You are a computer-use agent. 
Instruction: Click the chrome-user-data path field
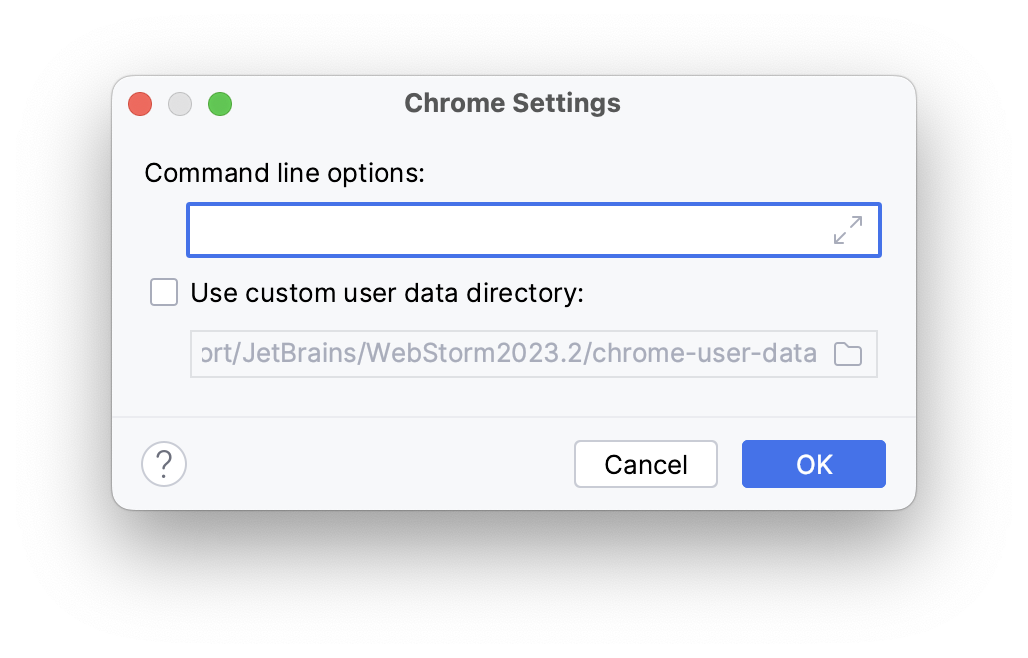(534, 354)
